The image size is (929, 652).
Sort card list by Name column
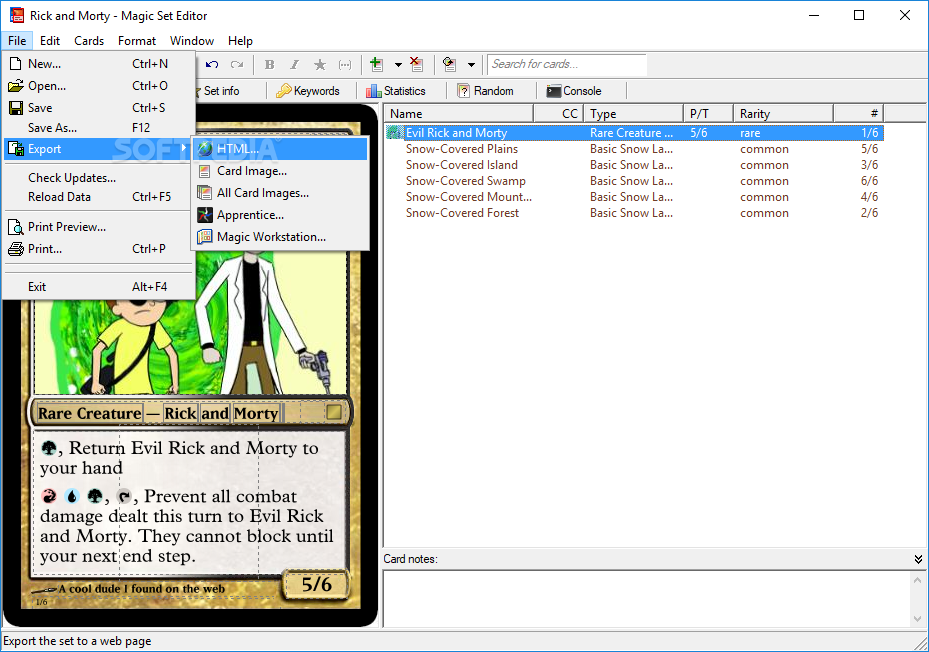click(x=459, y=113)
